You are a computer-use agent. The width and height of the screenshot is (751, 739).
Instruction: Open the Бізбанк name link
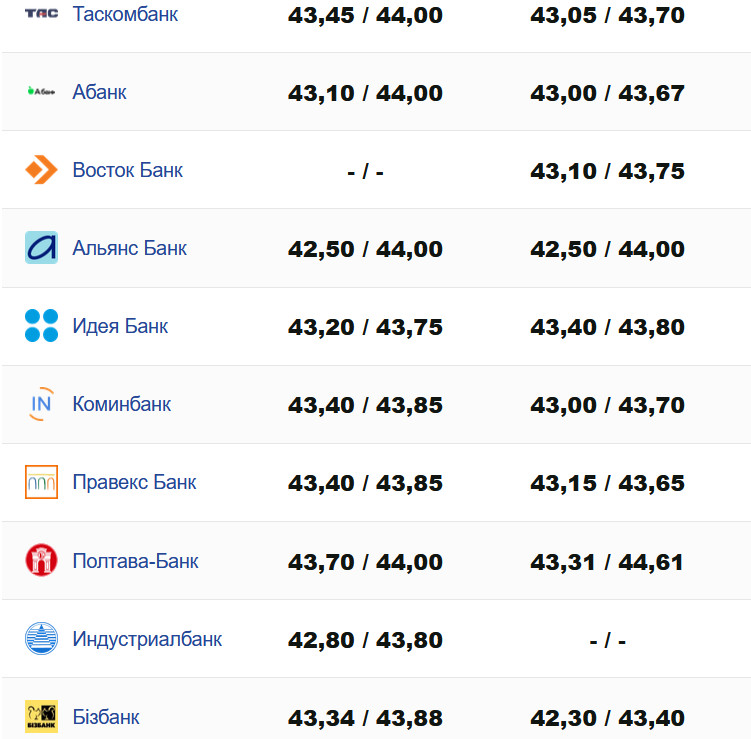(x=106, y=716)
